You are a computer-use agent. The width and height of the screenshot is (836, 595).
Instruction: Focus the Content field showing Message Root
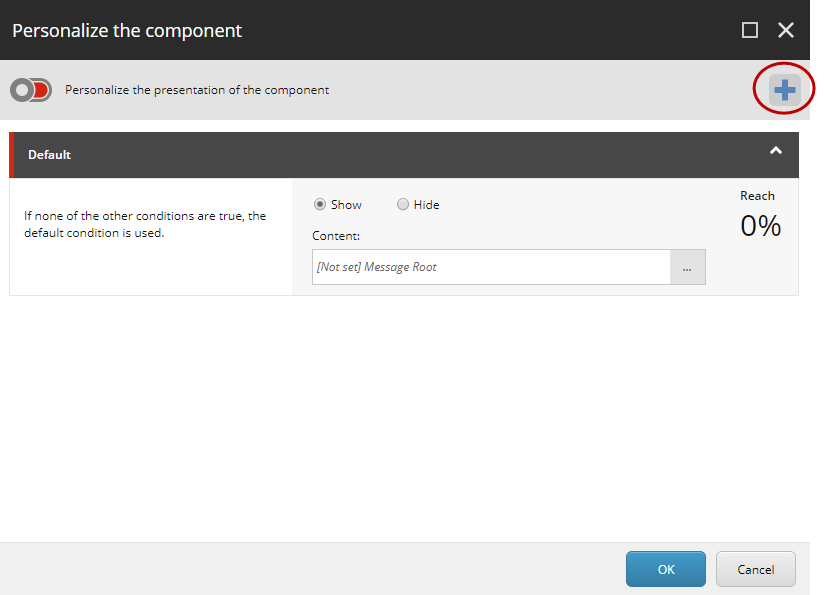(491, 267)
